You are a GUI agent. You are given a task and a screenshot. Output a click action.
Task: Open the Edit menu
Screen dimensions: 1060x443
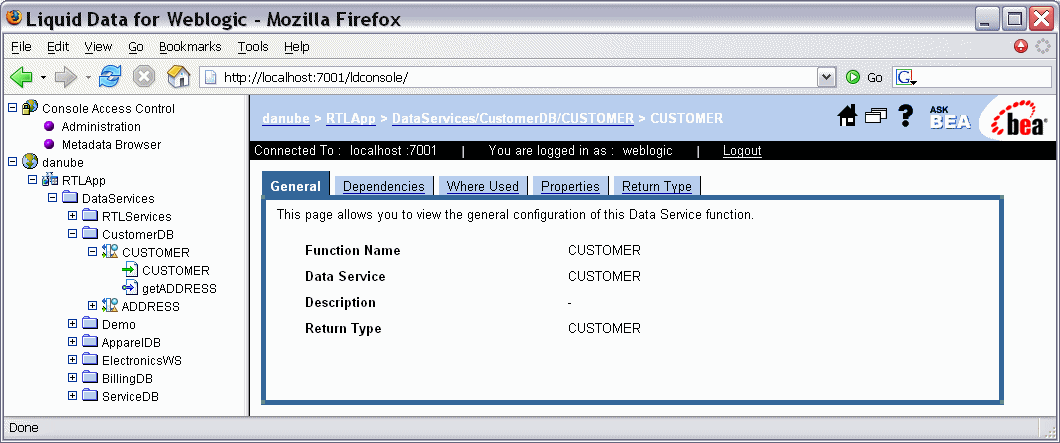pos(58,47)
